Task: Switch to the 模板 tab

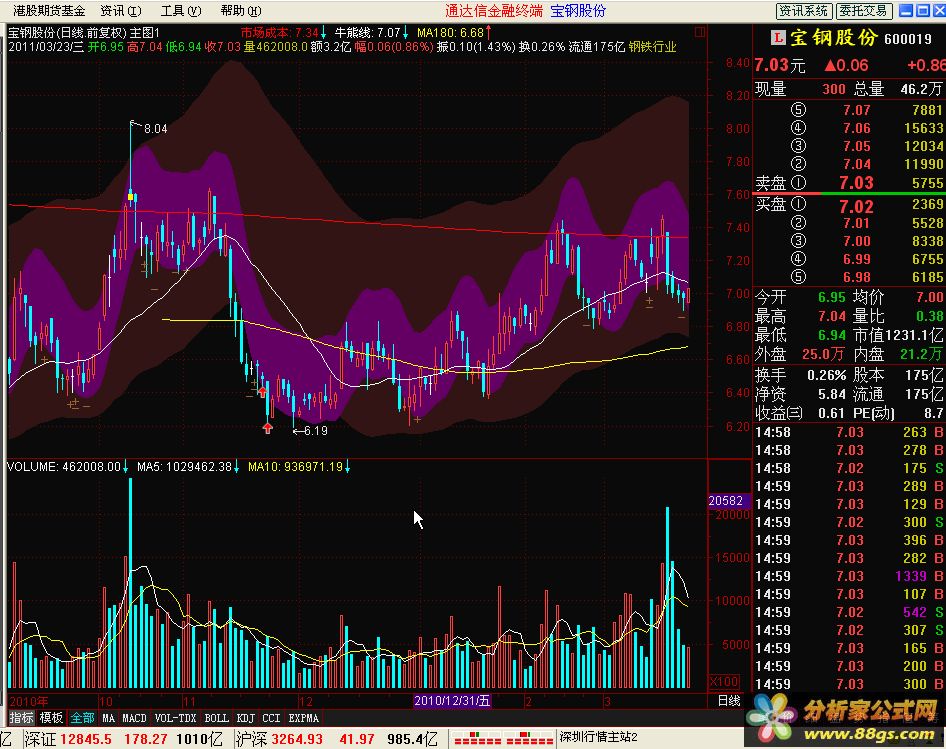Action: 51,718
